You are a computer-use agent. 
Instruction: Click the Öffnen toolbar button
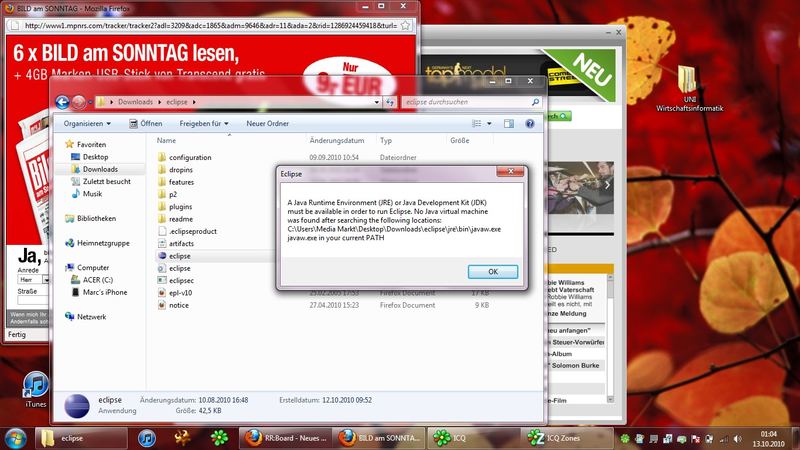coord(146,123)
